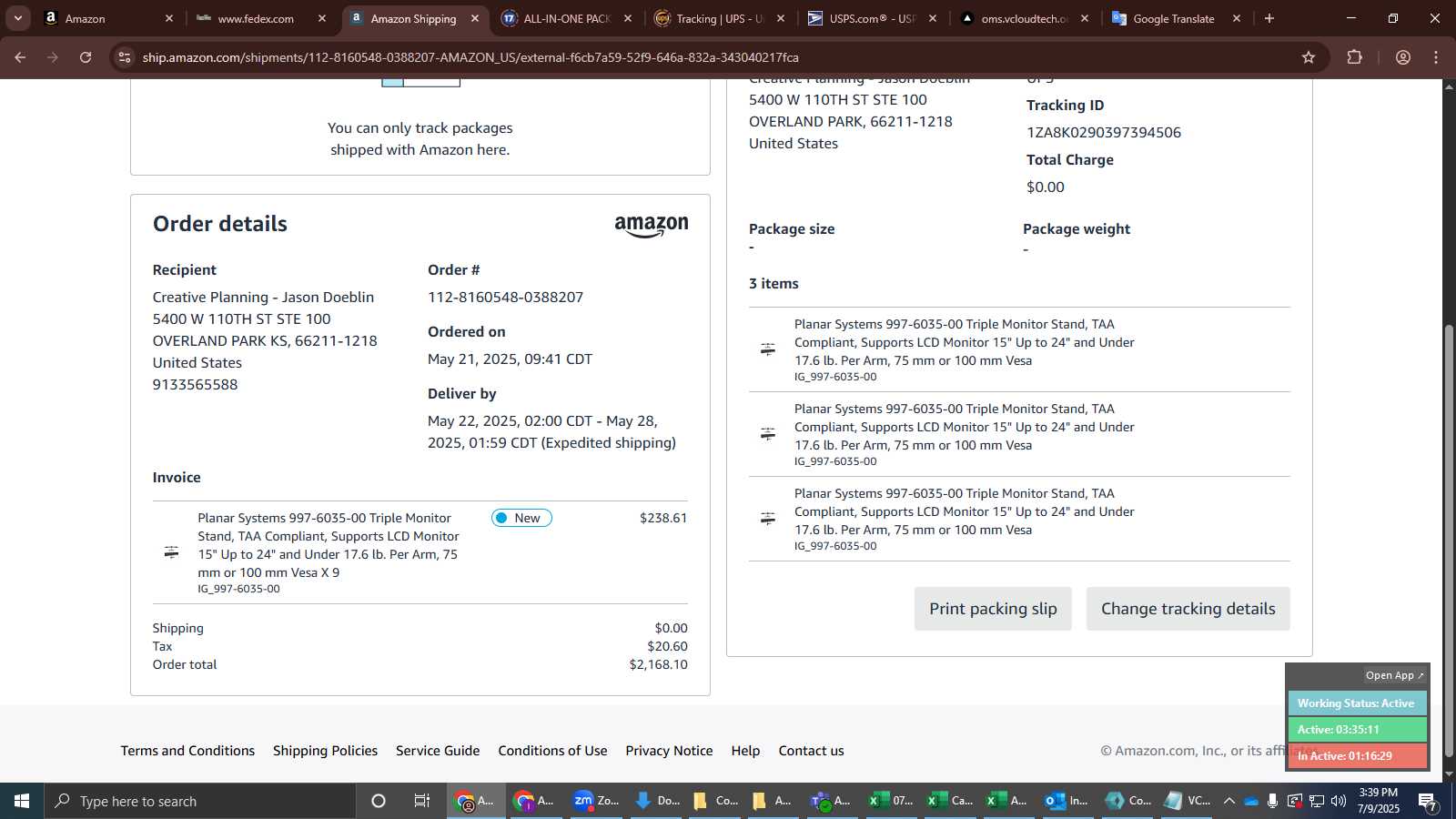The height and width of the screenshot is (819, 1456).
Task: Open Chrome's three-dot menu
Action: point(1436,57)
